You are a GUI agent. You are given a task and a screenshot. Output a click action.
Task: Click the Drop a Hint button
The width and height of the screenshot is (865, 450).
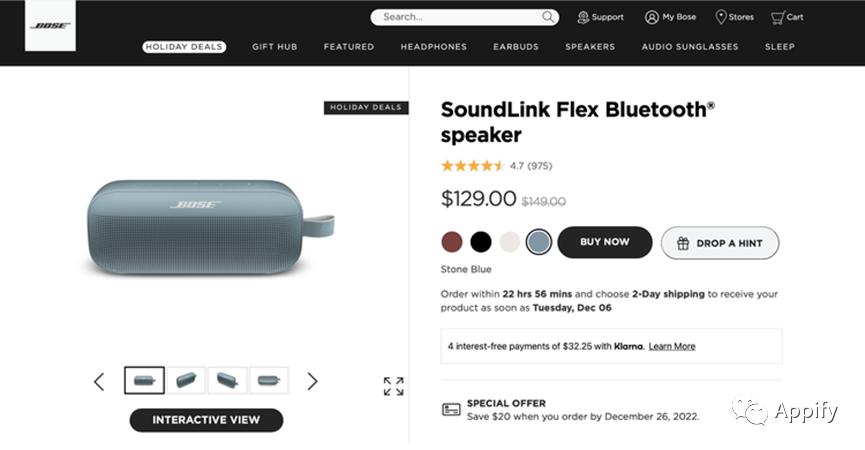coord(719,243)
